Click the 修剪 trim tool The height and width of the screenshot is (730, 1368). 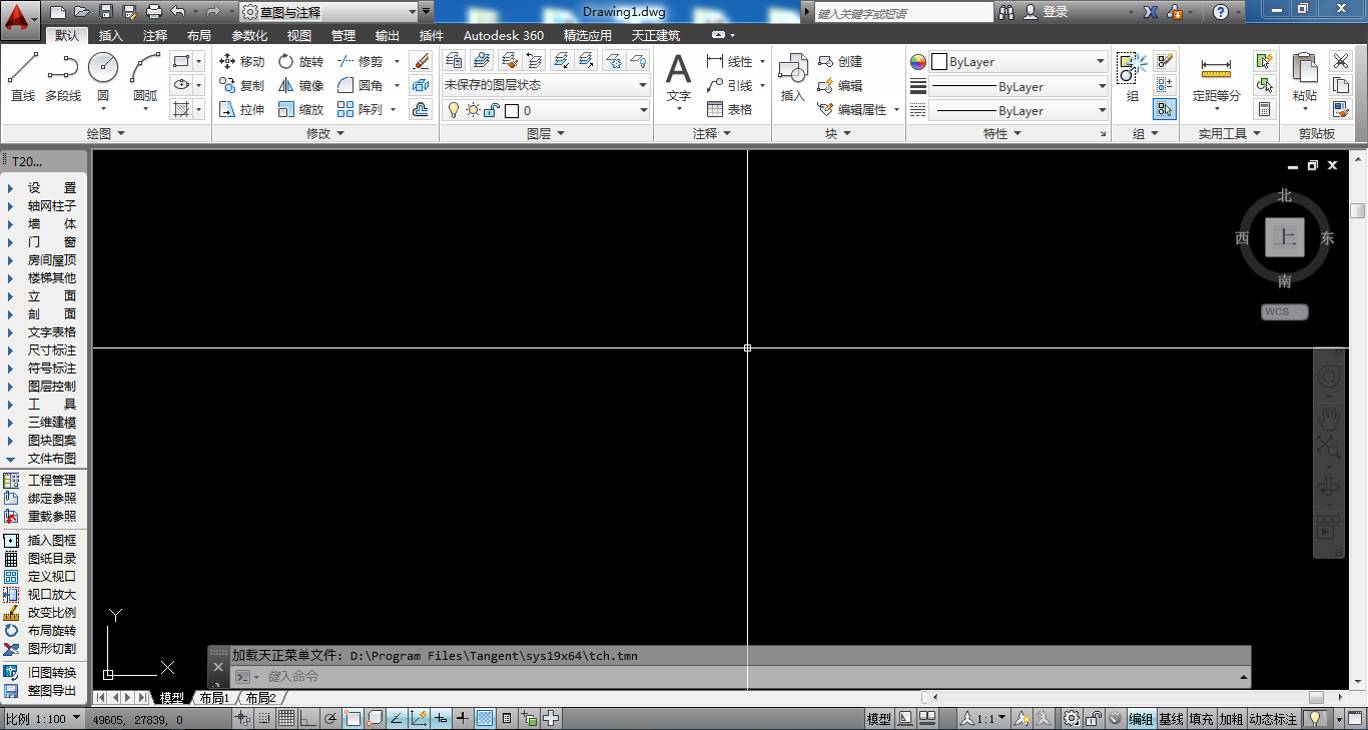[360, 61]
